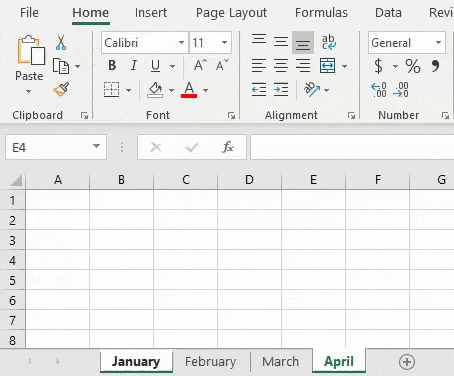Open the Paste options arrow

[29, 91]
